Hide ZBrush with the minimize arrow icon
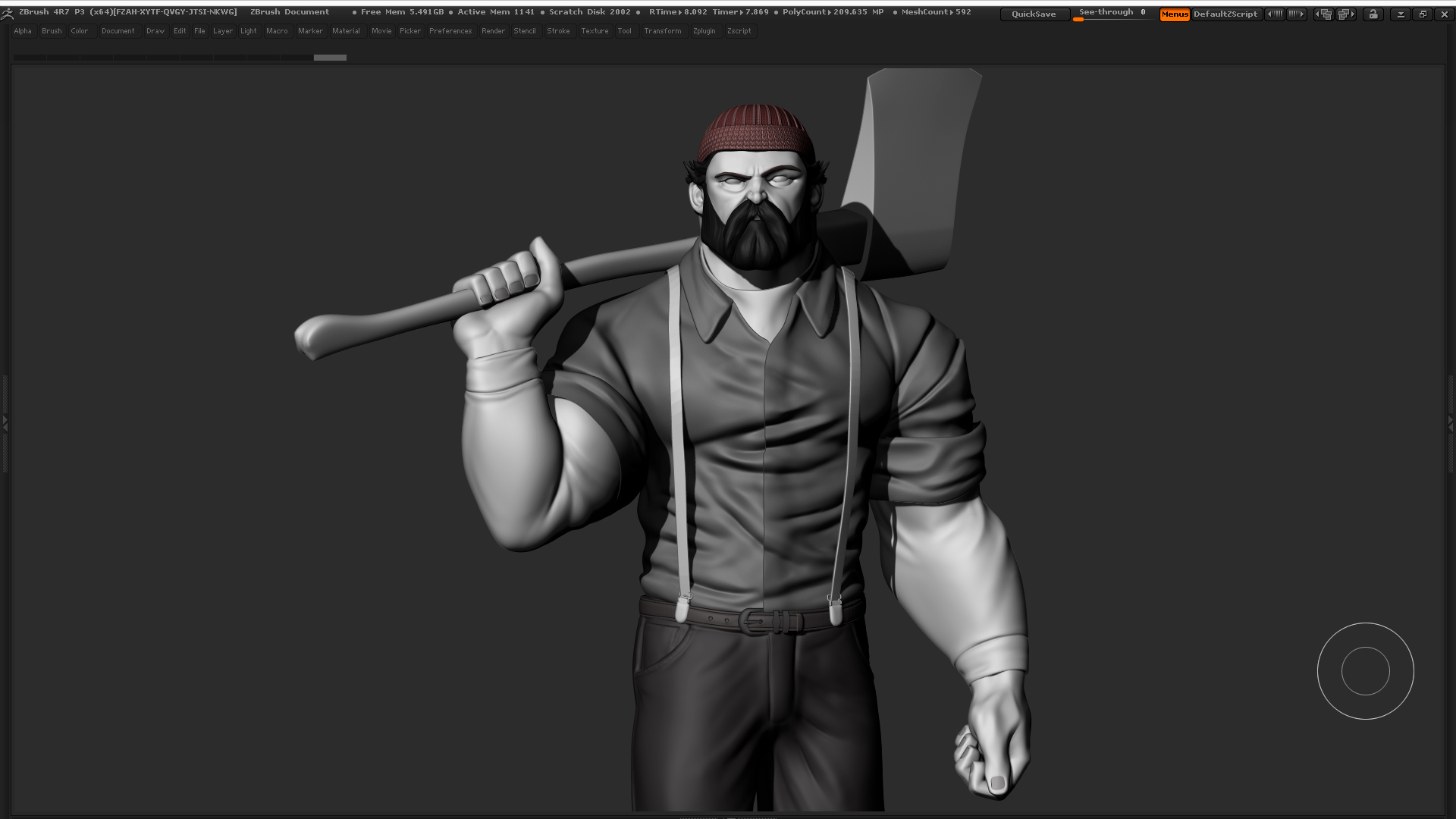Image resolution: width=1456 pixels, height=819 pixels. click(1401, 14)
